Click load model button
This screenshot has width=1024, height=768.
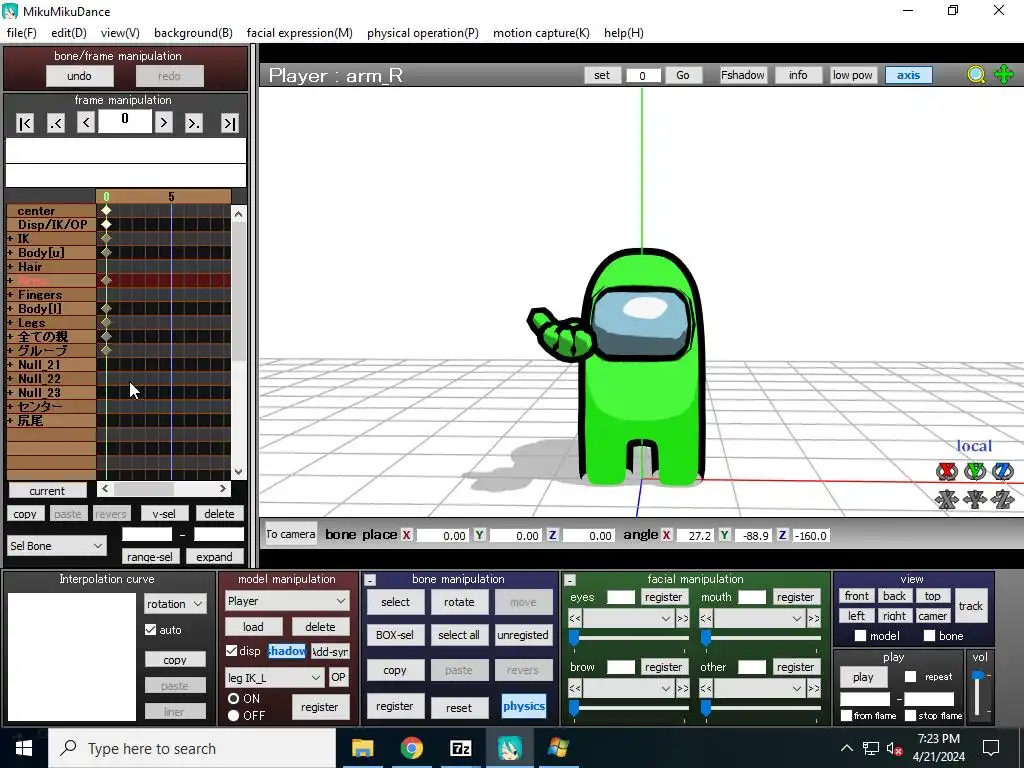pos(253,627)
